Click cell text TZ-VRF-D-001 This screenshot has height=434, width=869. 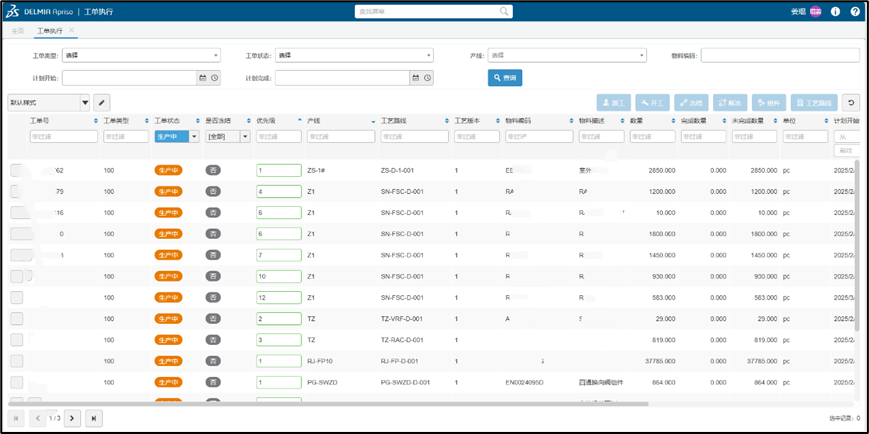pos(402,318)
